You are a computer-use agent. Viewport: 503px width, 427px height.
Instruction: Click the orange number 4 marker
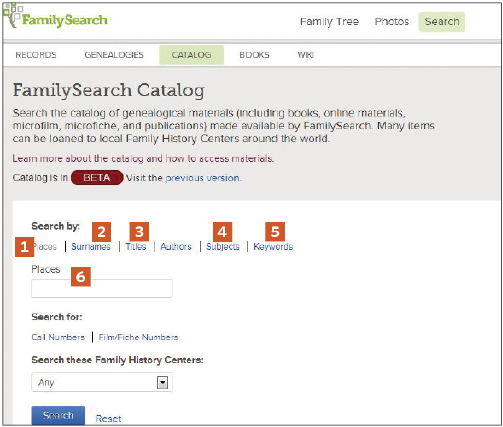(222, 232)
